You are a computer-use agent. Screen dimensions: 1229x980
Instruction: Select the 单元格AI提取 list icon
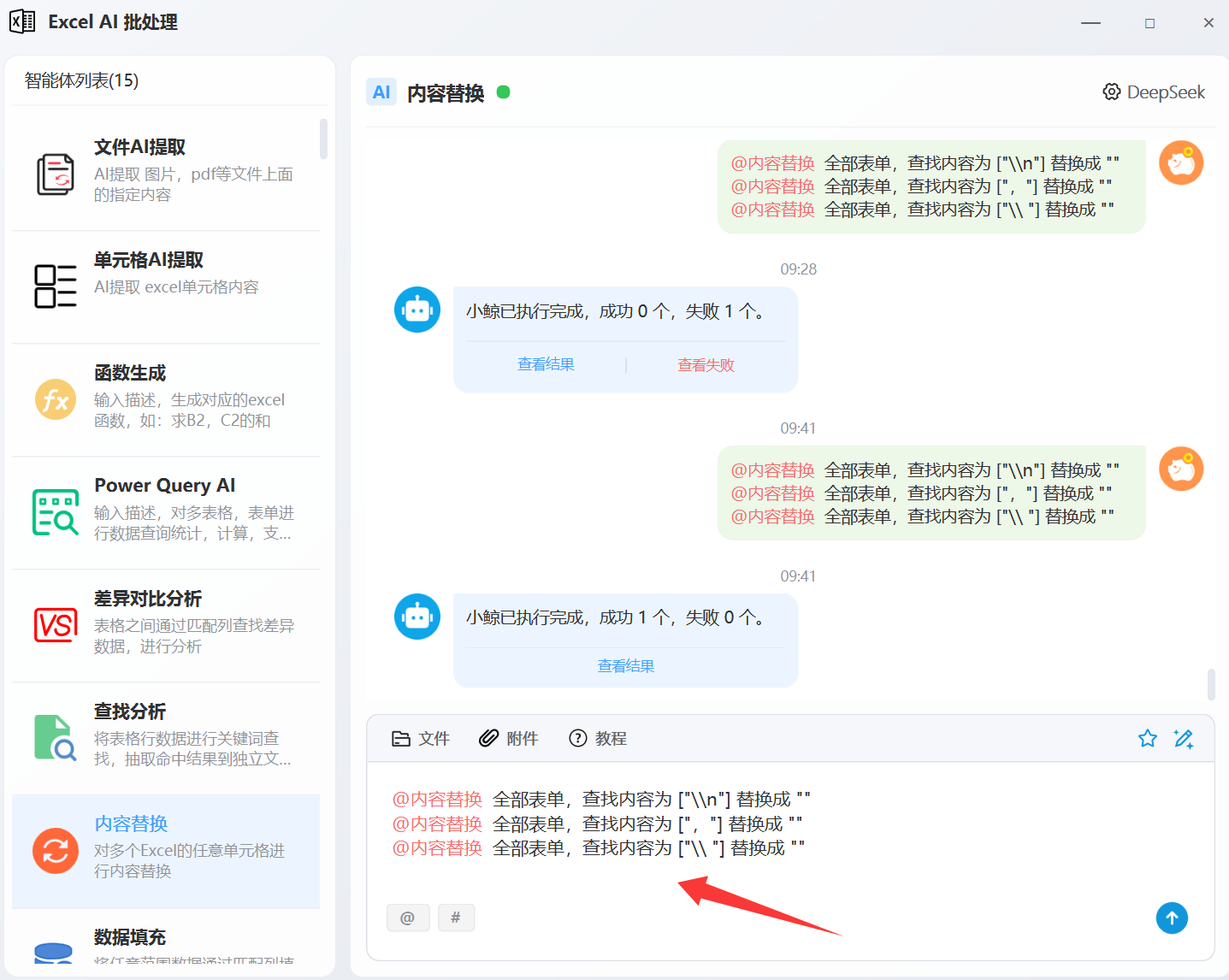56,286
